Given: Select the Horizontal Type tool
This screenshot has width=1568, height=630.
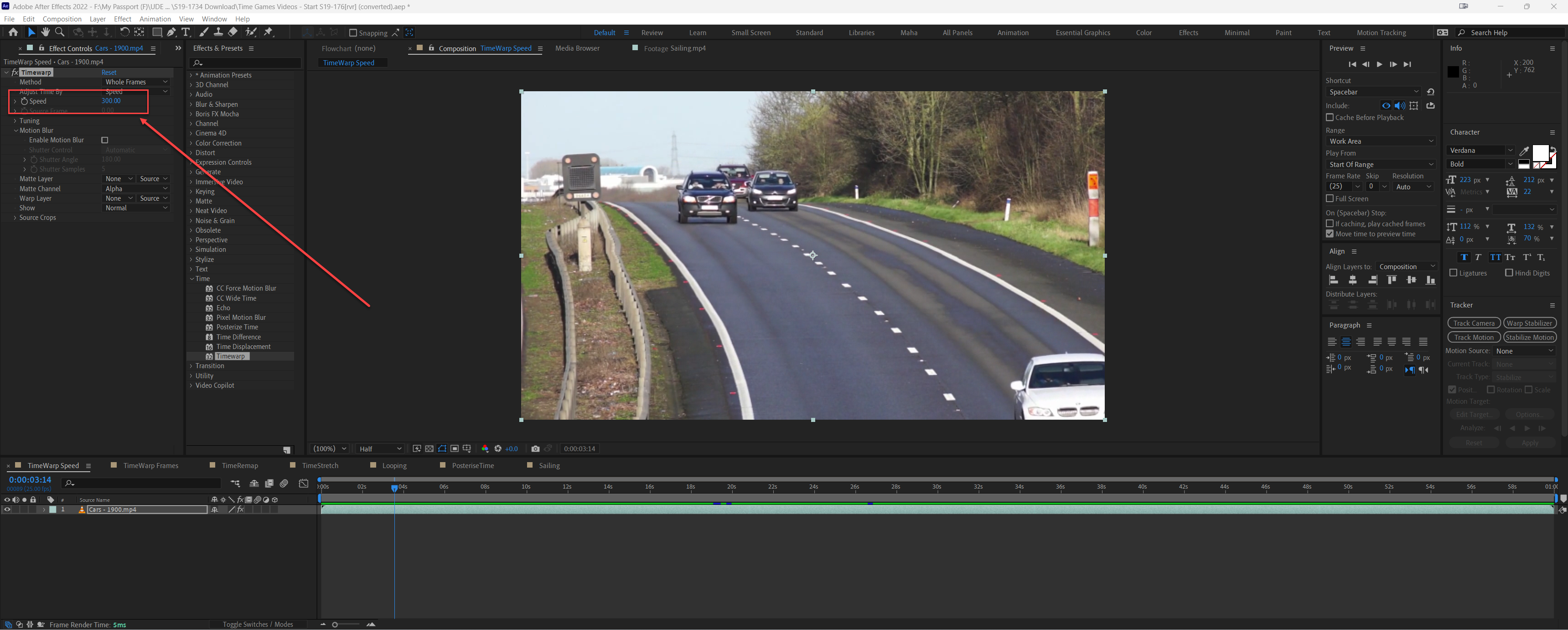Looking at the screenshot, I should [x=186, y=32].
